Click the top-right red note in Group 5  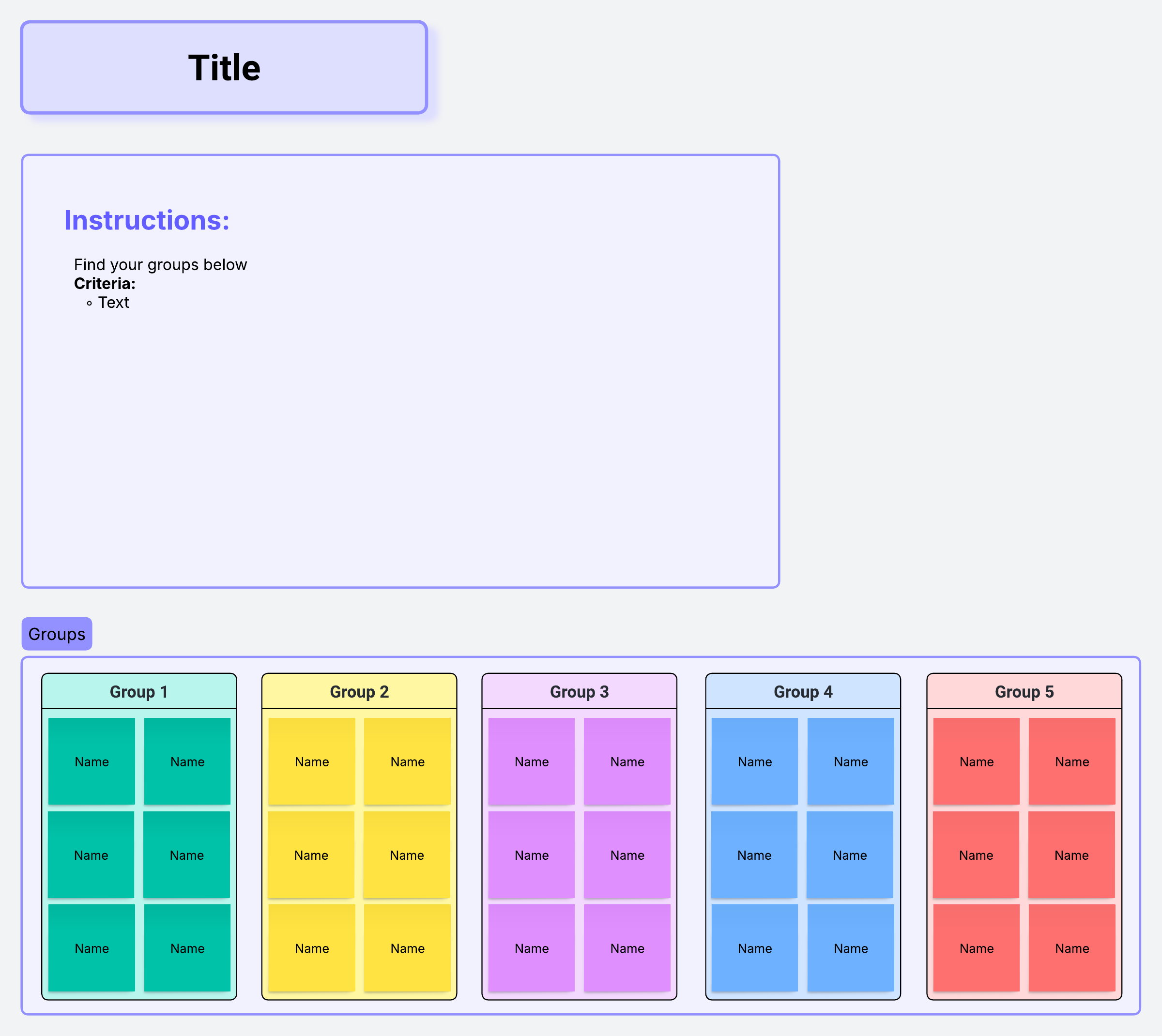1072,761
